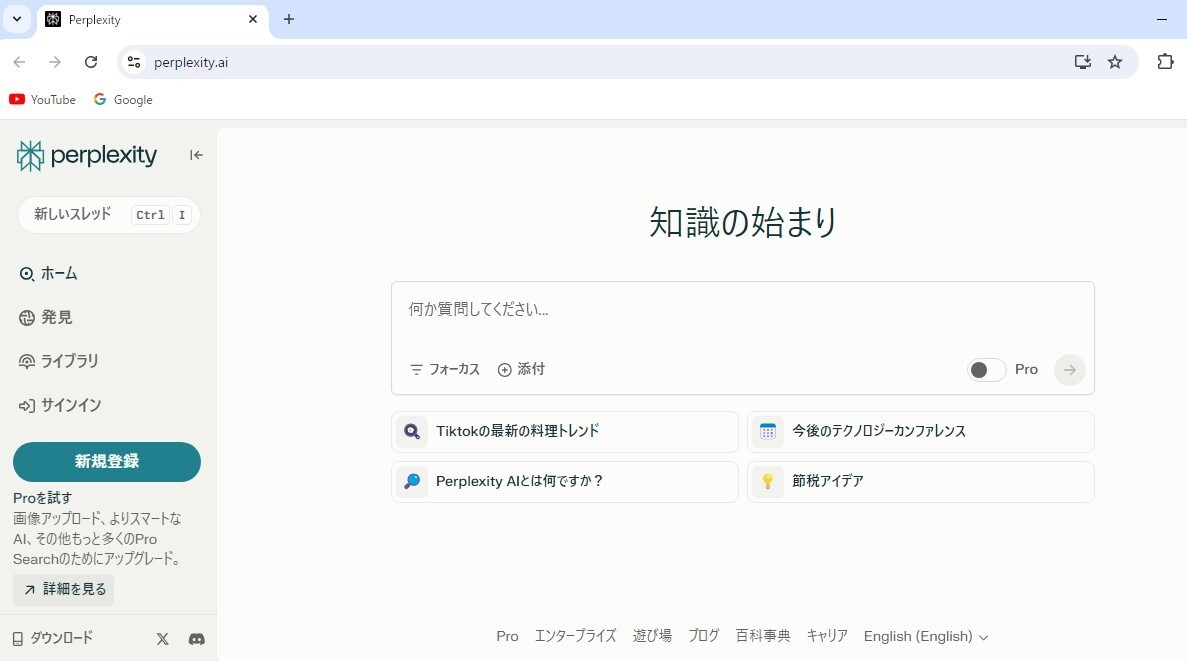
Task: Submit query with arrow button
Action: 1070,369
